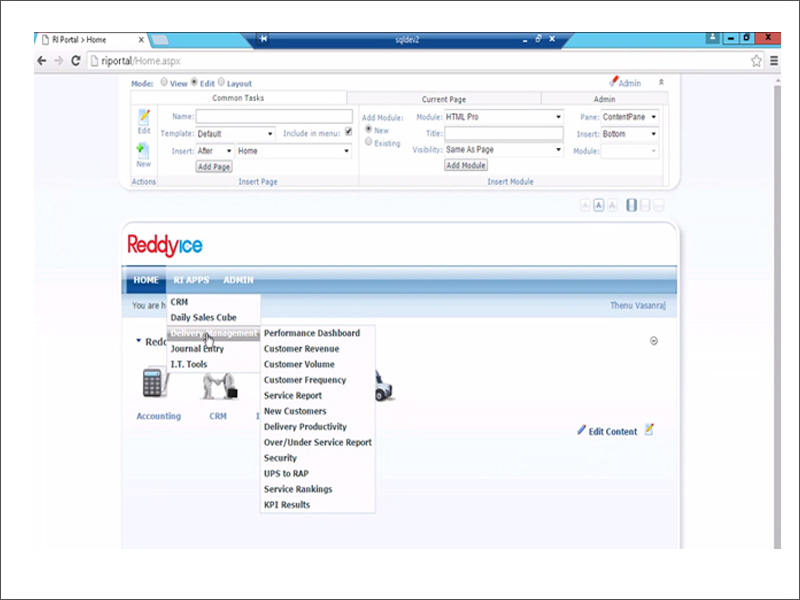Image resolution: width=800 pixels, height=600 pixels.
Task: Click the Edit page icon in Actions
Action: tap(144, 118)
